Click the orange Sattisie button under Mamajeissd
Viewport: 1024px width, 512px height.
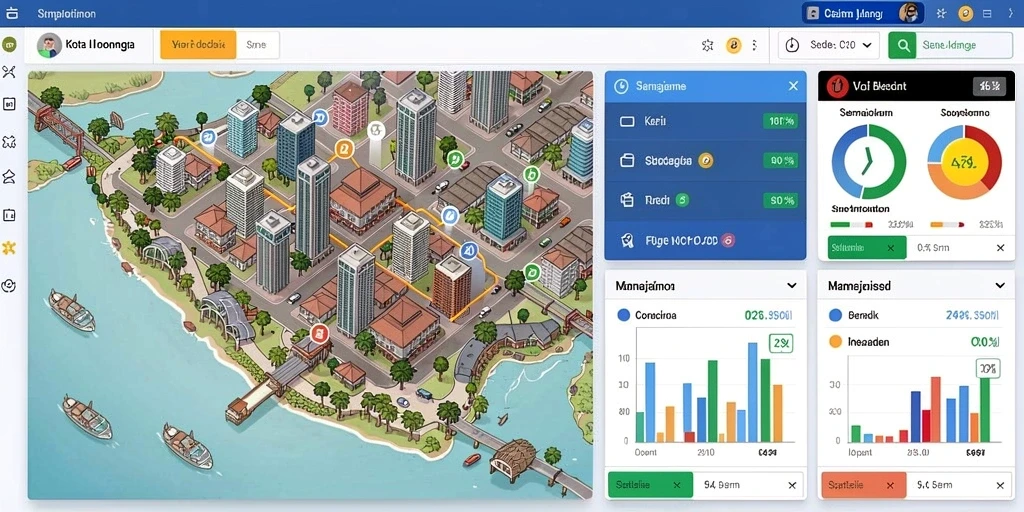pyautogui.click(x=863, y=485)
